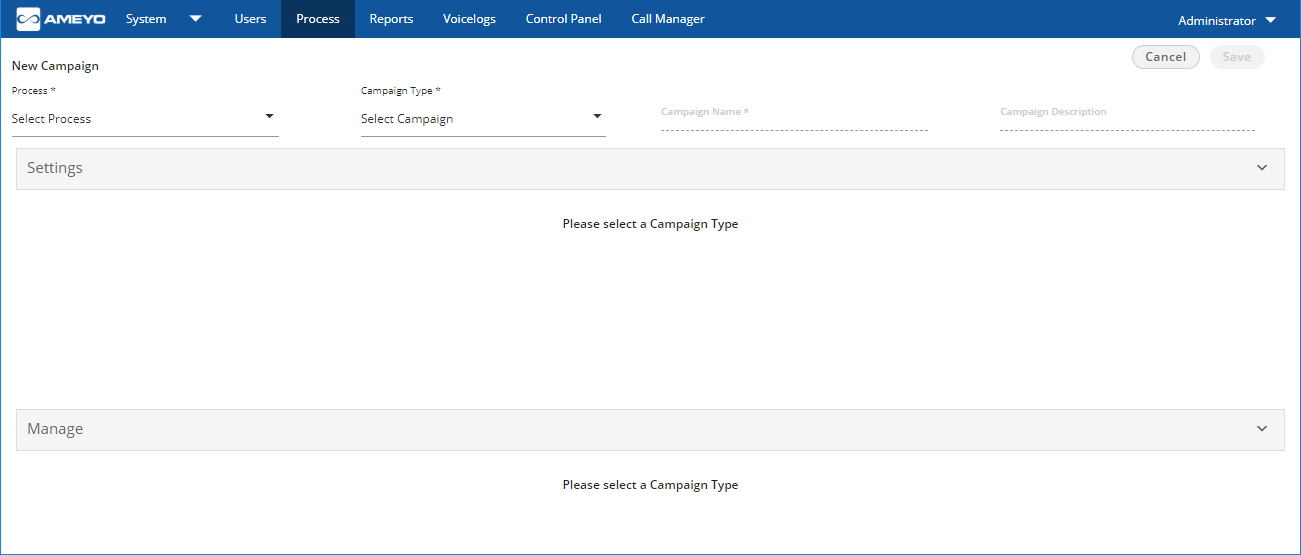The width and height of the screenshot is (1301, 555).
Task: Open the Reports tab
Action: pyautogui.click(x=391, y=19)
